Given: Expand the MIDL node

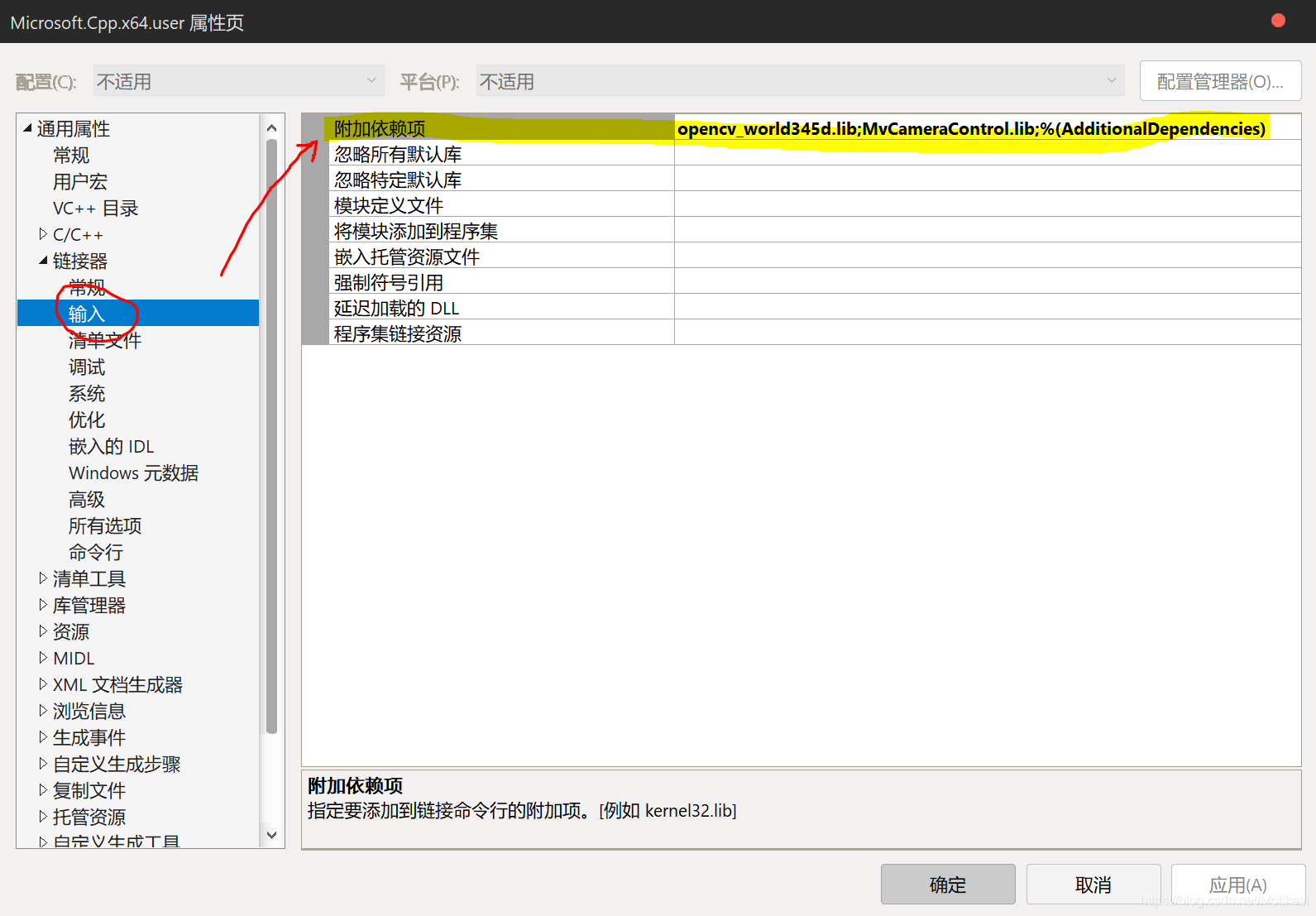Looking at the screenshot, I should tap(43, 658).
